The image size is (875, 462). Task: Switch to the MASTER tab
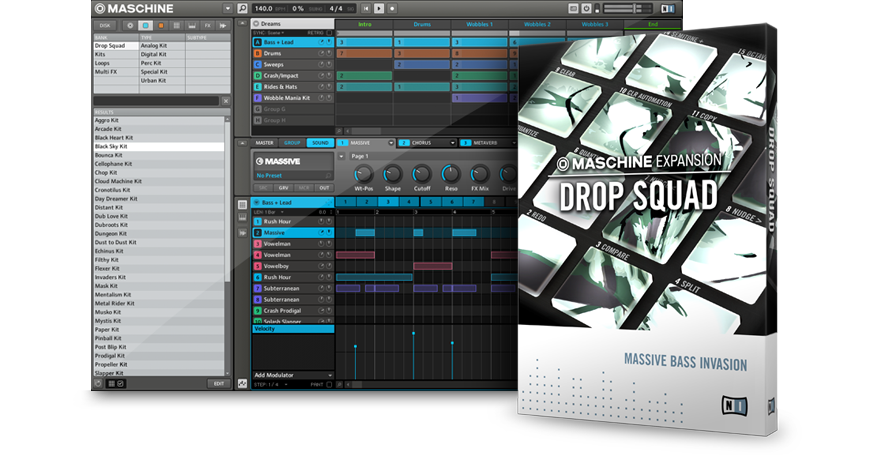[264, 143]
